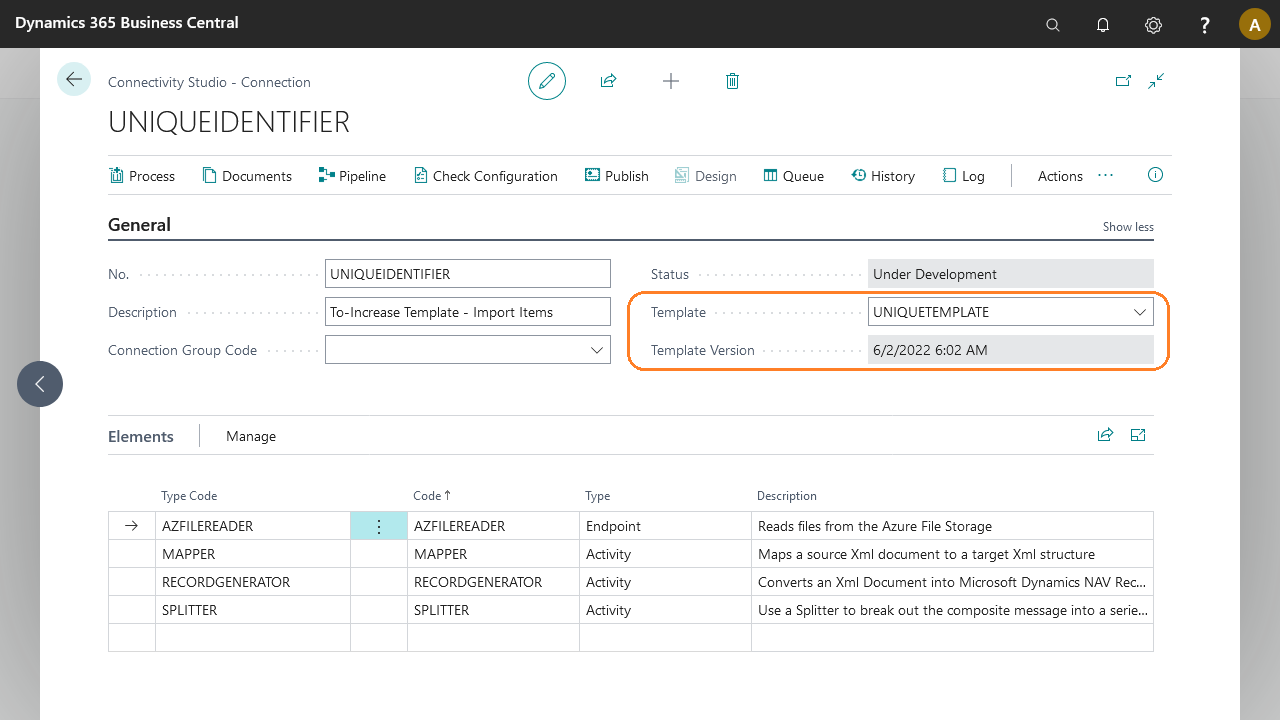The height and width of the screenshot is (720, 1280).
Task: Collapse the General section header
Action: tap(139, 225)
